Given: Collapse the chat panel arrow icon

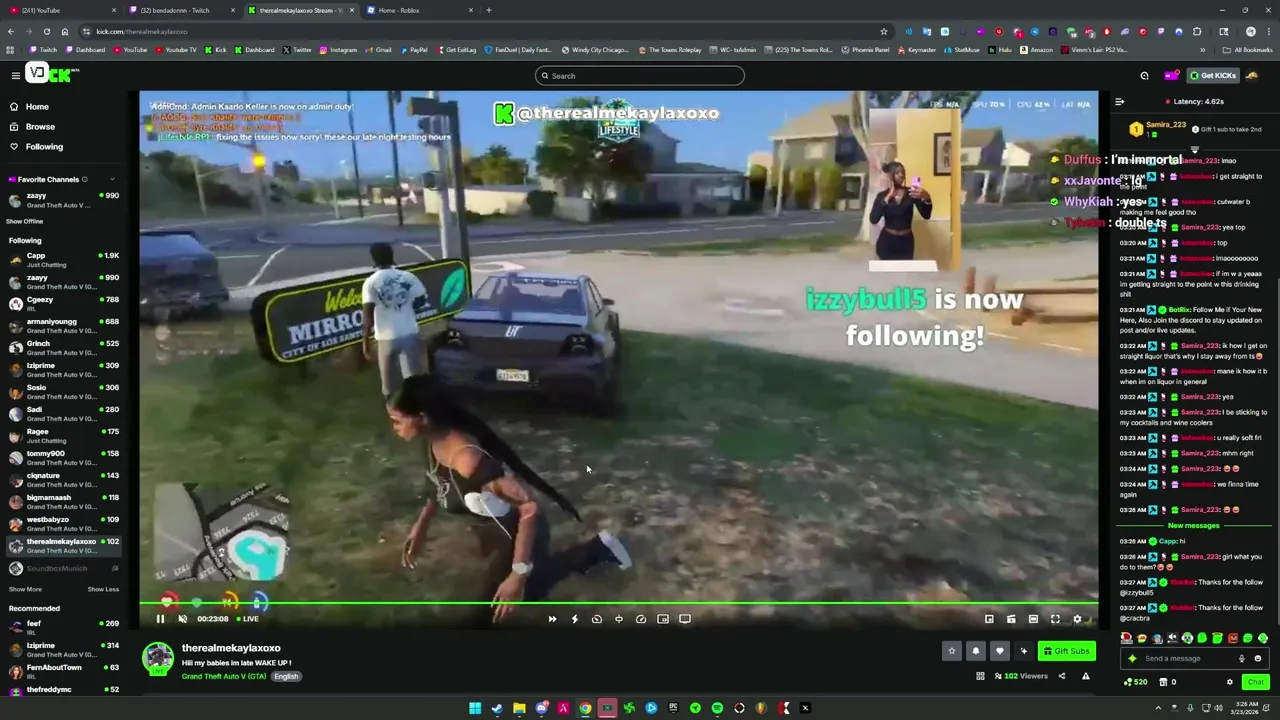Looking at the screenshot, I should [x=1119, y=102].
